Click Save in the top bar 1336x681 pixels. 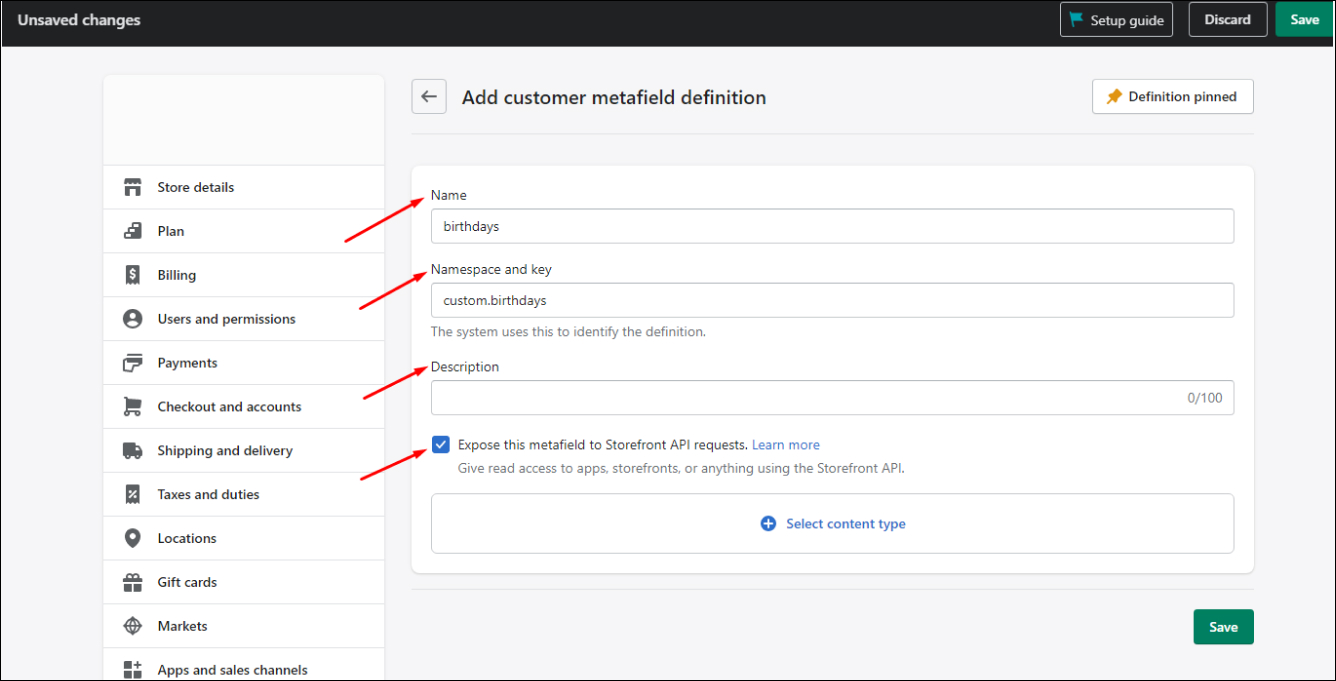[1305, 20]
